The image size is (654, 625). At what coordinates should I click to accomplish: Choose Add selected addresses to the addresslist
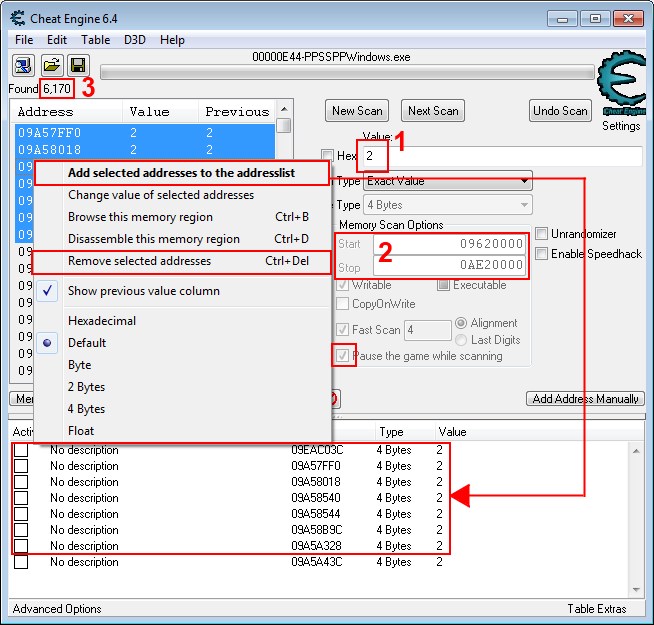coord(181,173)
